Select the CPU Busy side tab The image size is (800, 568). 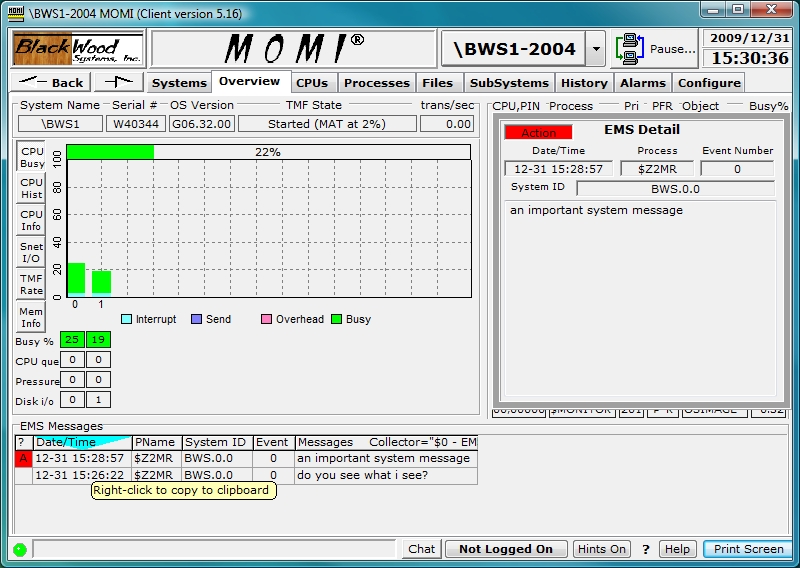32,157
